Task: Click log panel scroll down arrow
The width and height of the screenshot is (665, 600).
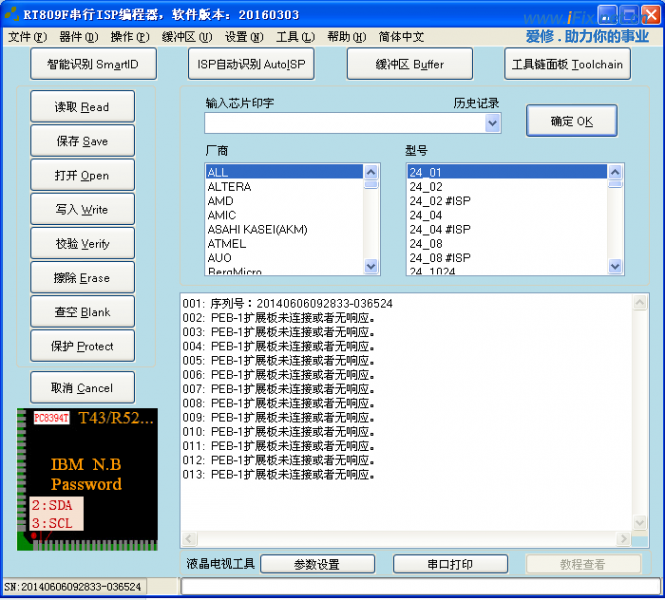Action: pos(640,522)
